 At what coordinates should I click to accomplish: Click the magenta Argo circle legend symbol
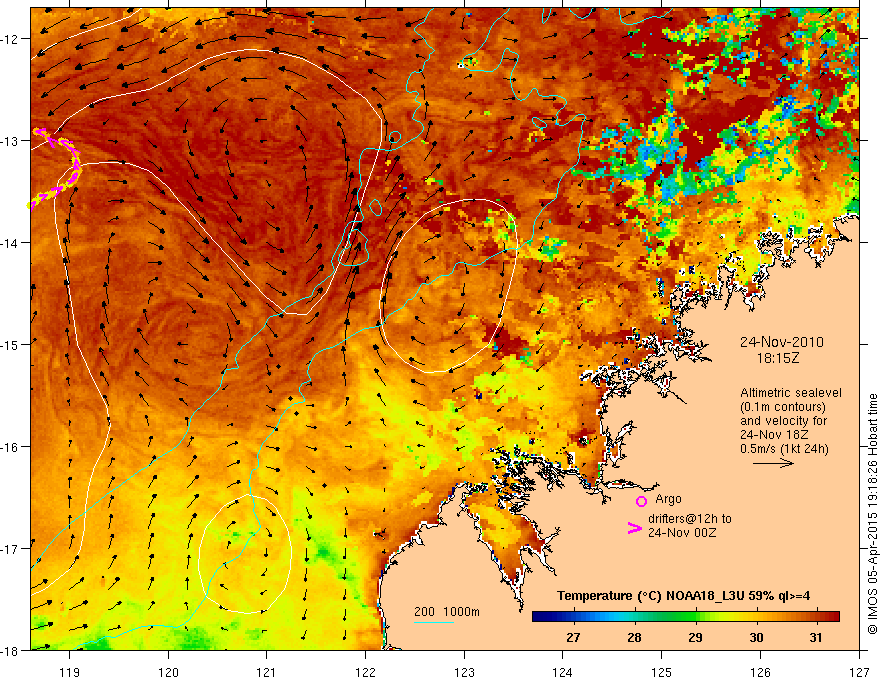click(641, 501)
